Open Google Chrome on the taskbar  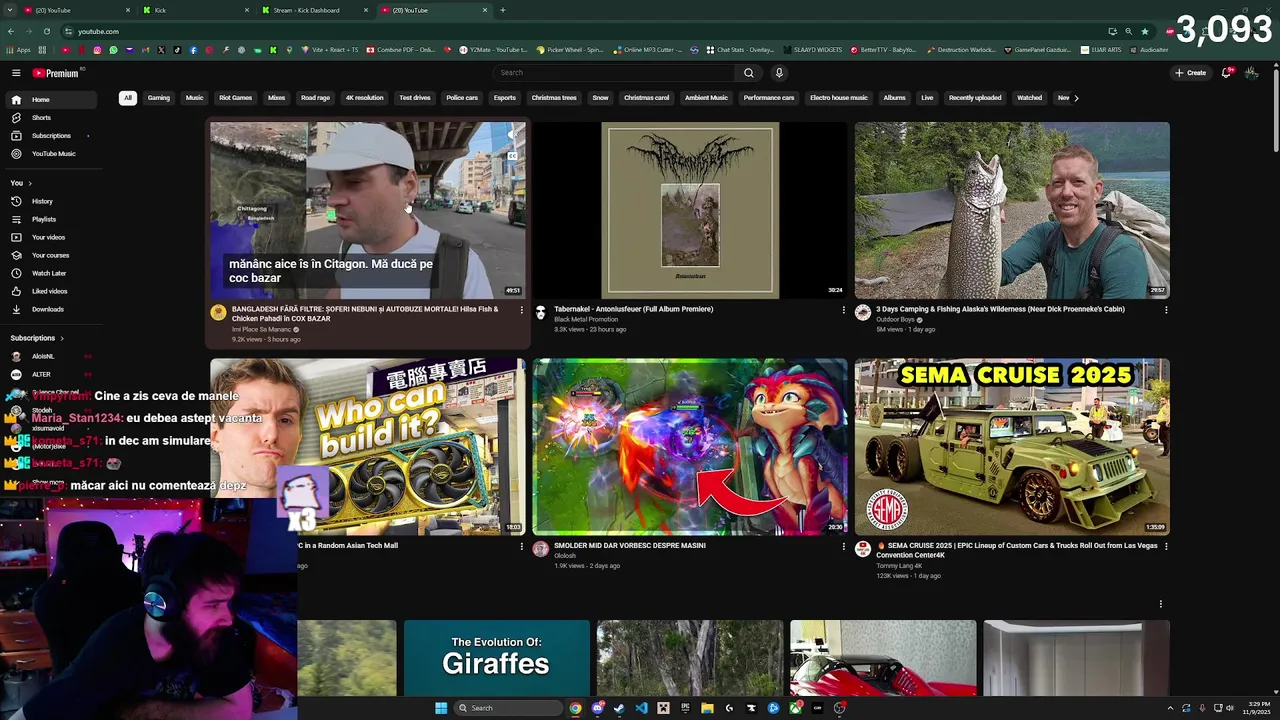pyautogui.click(x=575, y=708)
